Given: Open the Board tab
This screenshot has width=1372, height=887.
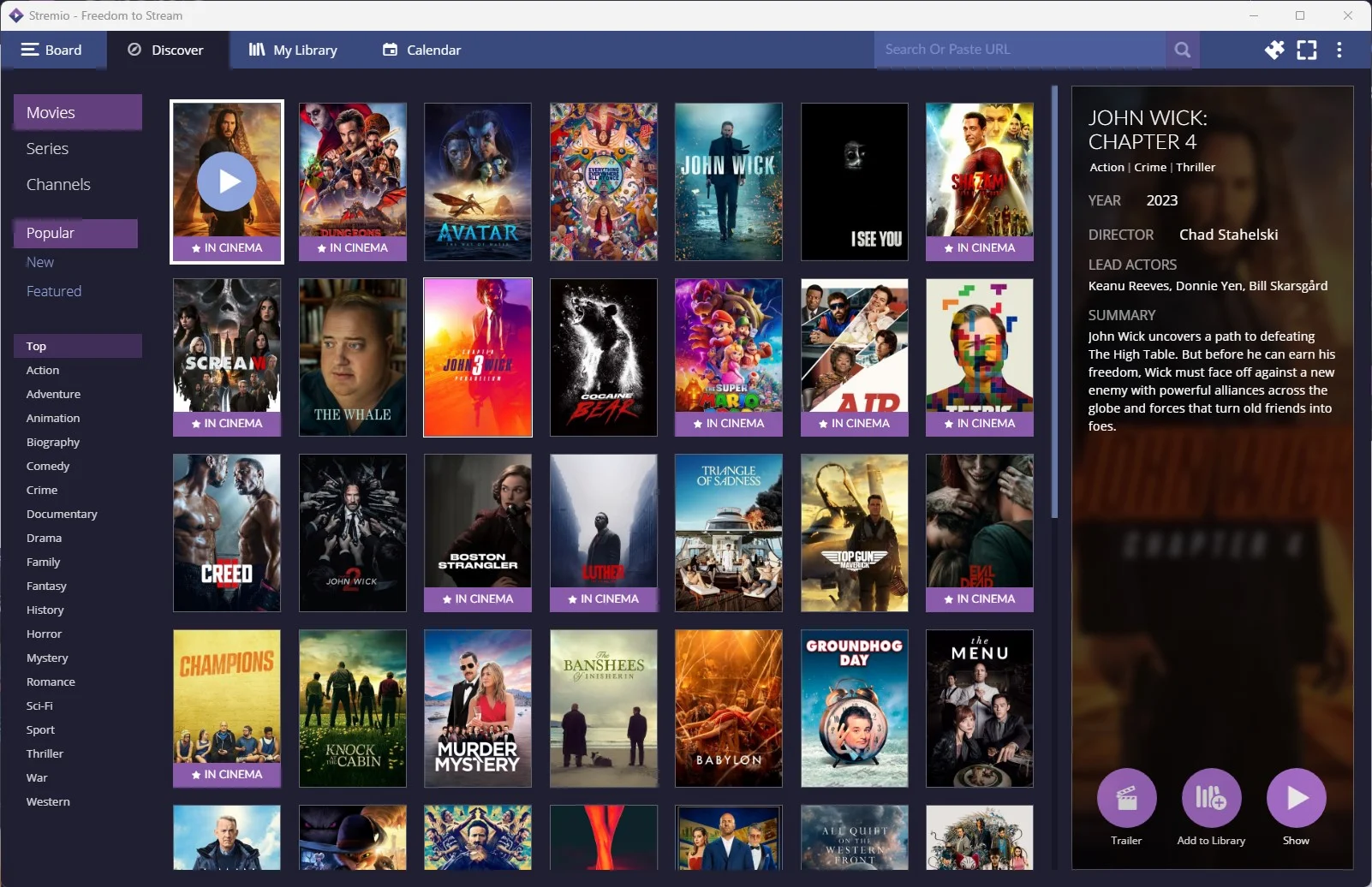Looking at the screenshot, I should (52, 50).
